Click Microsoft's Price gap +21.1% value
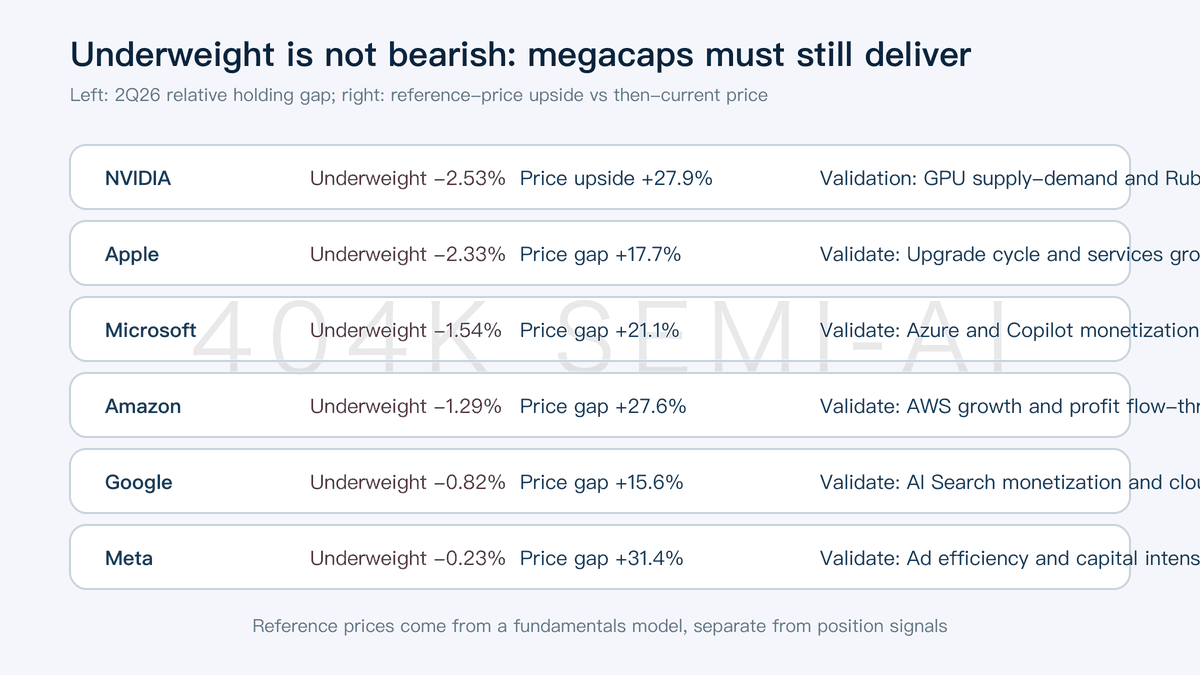This screenshot has height=675, width=1200. pyautogui.click(x=600, y=330)
